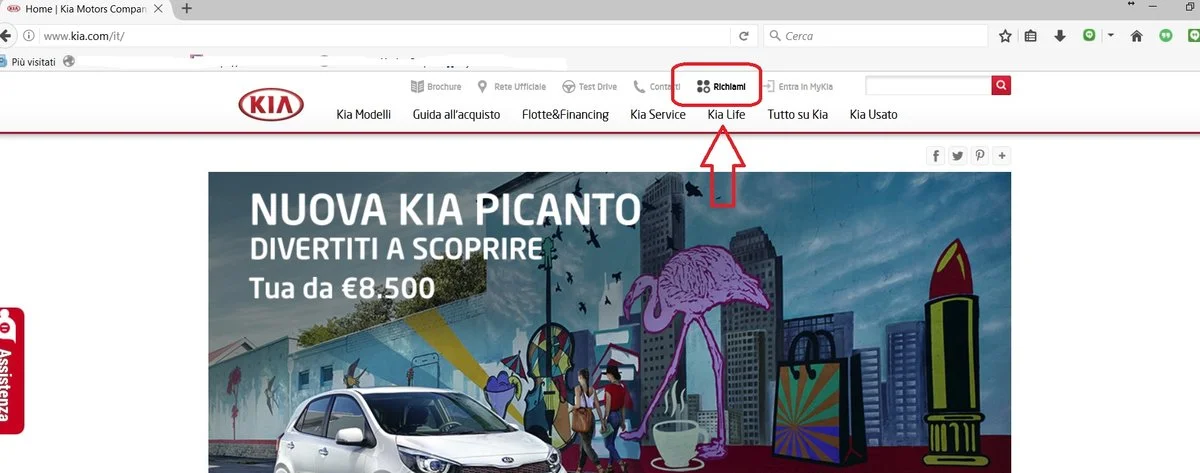Click the plus more-sharing icon

1002,155
